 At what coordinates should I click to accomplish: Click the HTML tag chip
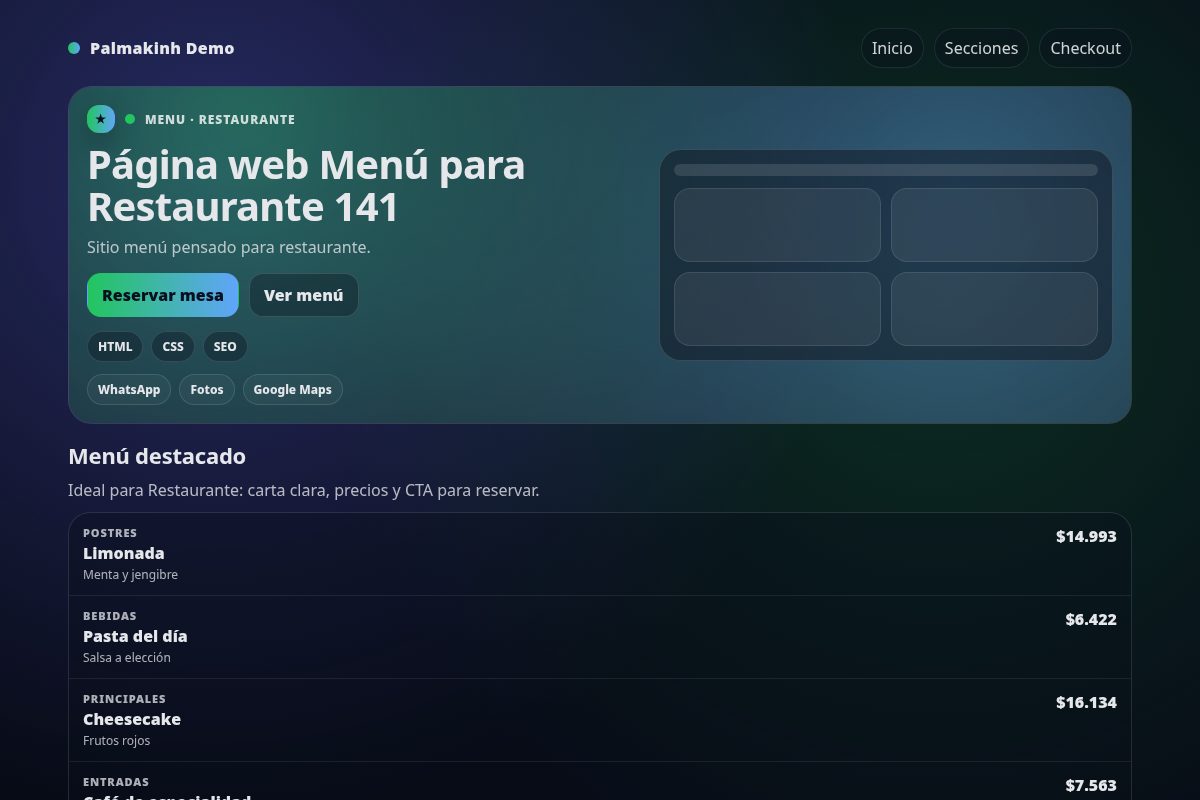coord(114,346)
